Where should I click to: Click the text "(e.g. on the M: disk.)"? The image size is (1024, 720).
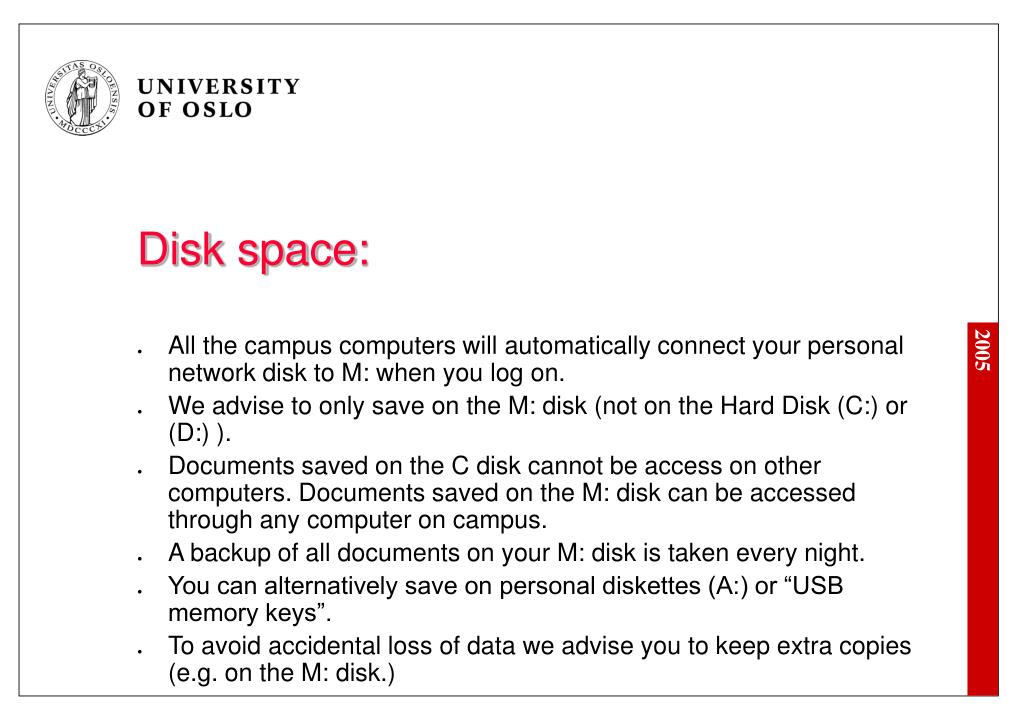coord(281,673)
